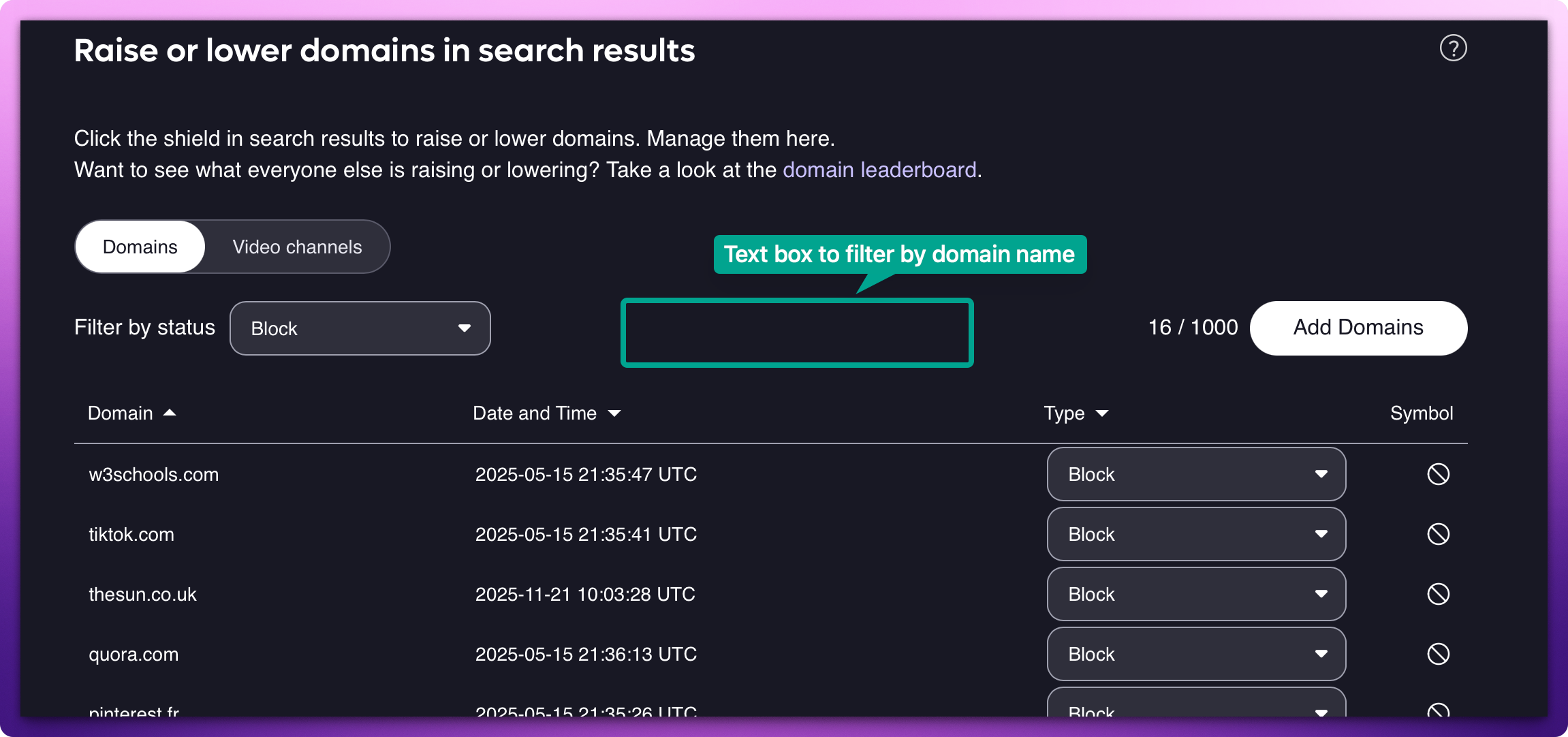This screenshot has height=737, width=1568.
Task: Switch to Domains tab
Action: point(140,247)
